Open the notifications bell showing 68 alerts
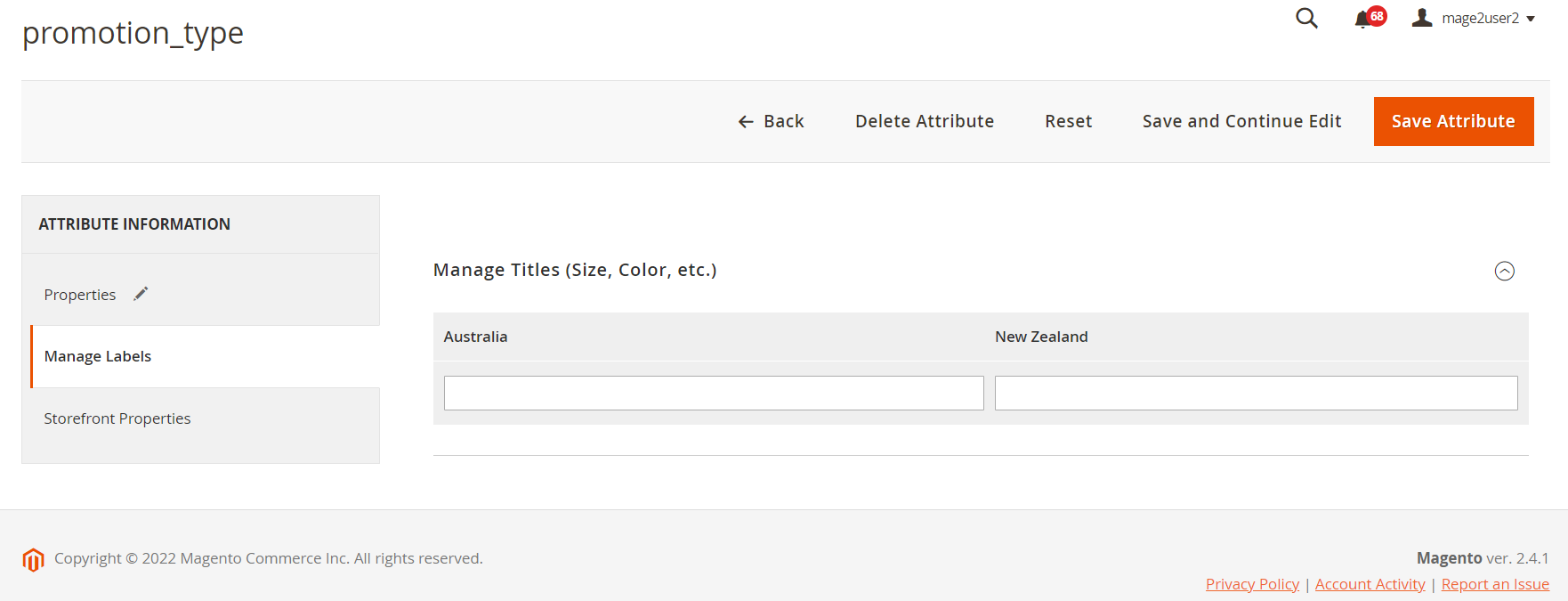This screenshot has height=601, width=1568. pos(1362,18)
